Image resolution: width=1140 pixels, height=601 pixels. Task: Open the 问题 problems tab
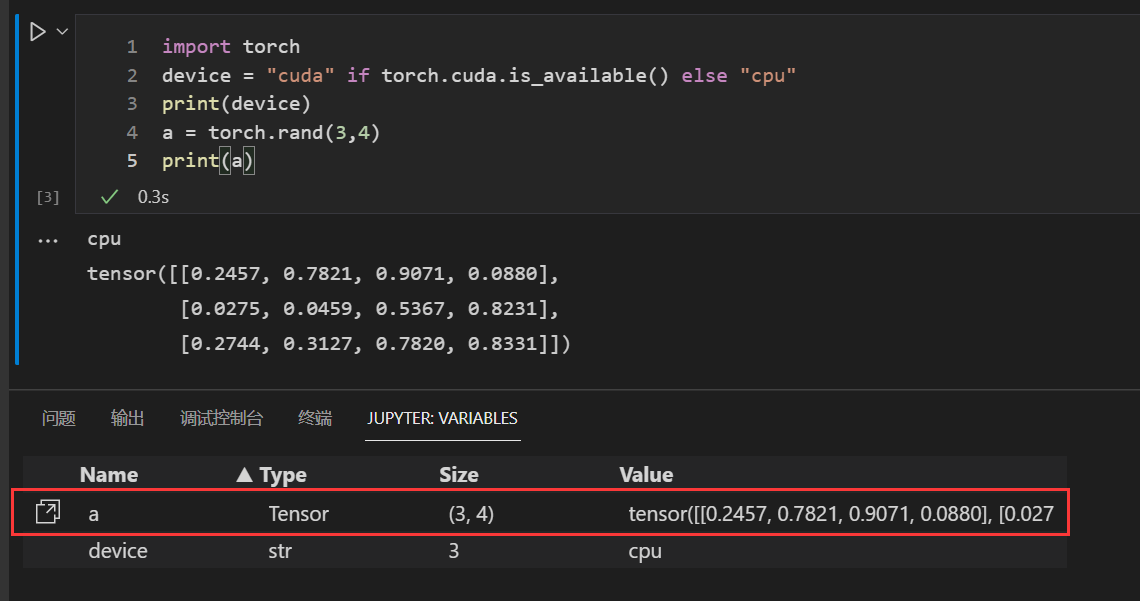coord(58,418)
